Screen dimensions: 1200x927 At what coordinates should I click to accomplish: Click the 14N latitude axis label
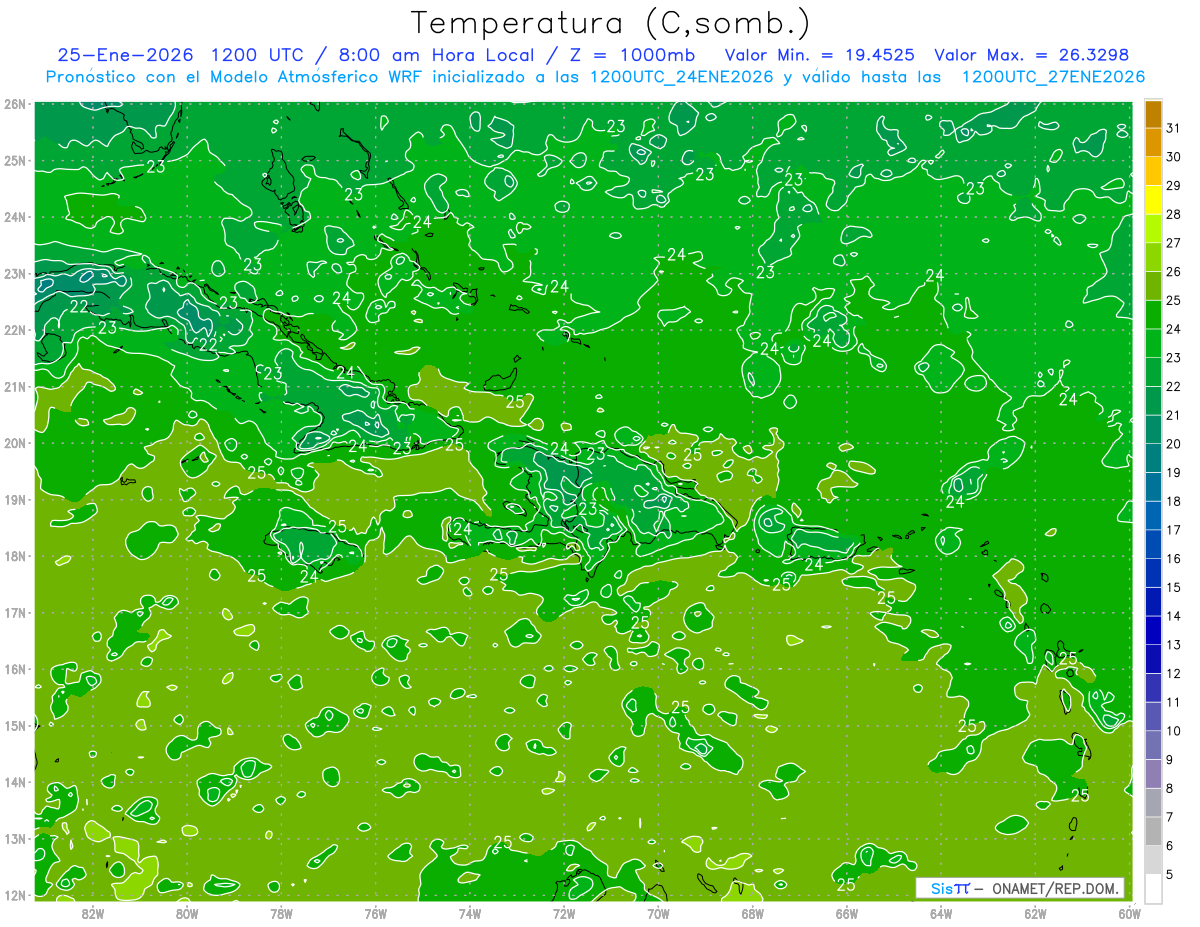click(16, 782)
